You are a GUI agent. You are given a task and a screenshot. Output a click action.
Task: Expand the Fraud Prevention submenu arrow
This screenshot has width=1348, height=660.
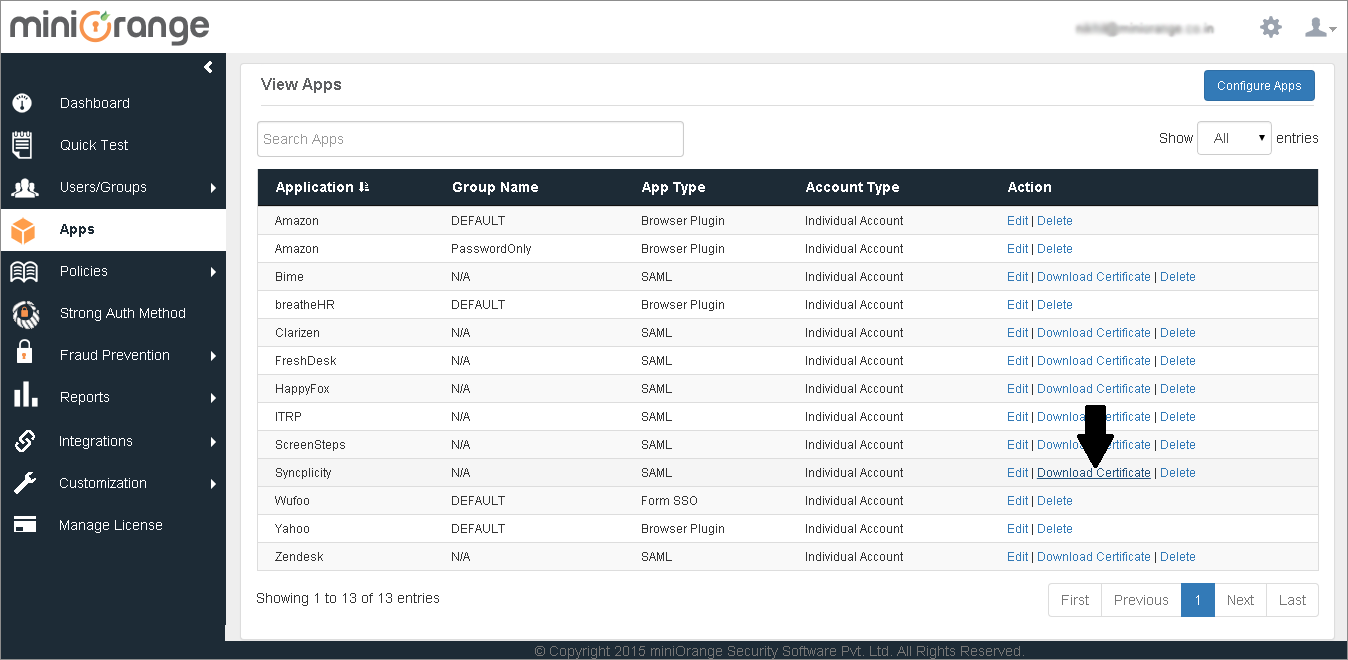(213, 355)
